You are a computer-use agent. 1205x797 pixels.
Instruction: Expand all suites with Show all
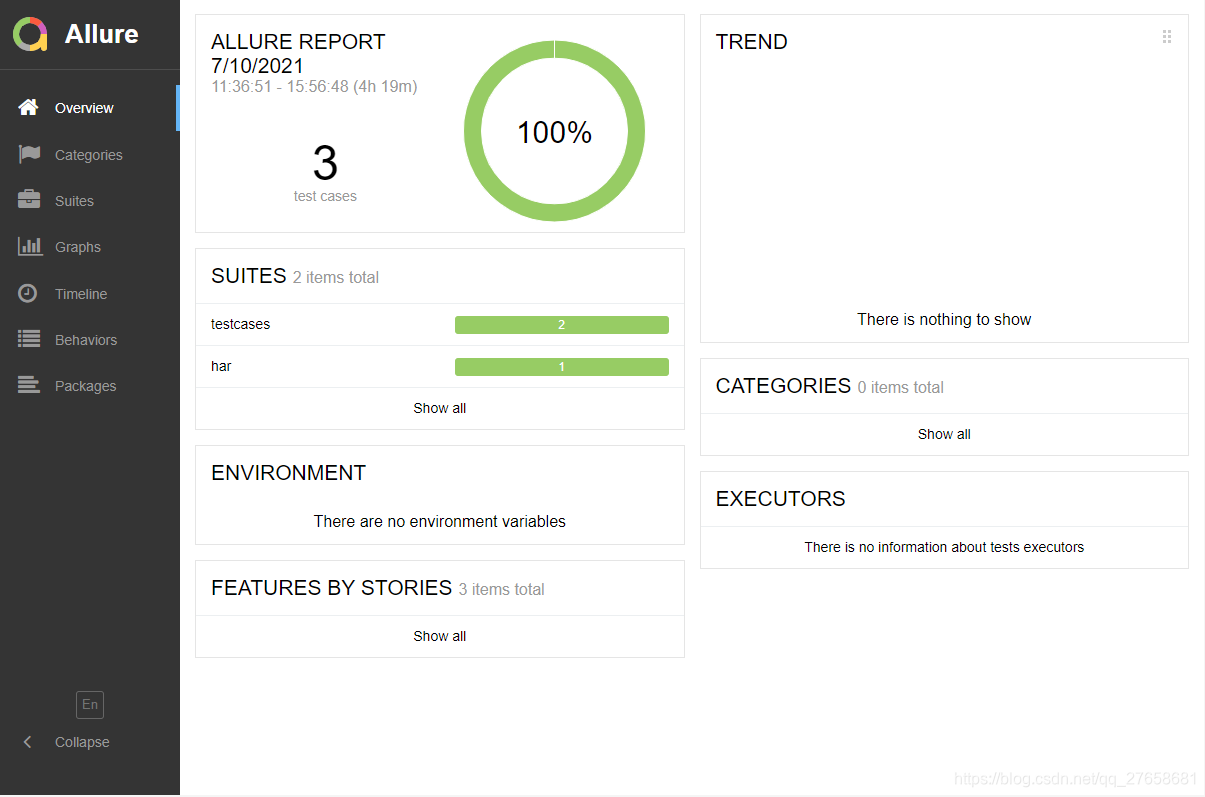[x=439, y=407]
